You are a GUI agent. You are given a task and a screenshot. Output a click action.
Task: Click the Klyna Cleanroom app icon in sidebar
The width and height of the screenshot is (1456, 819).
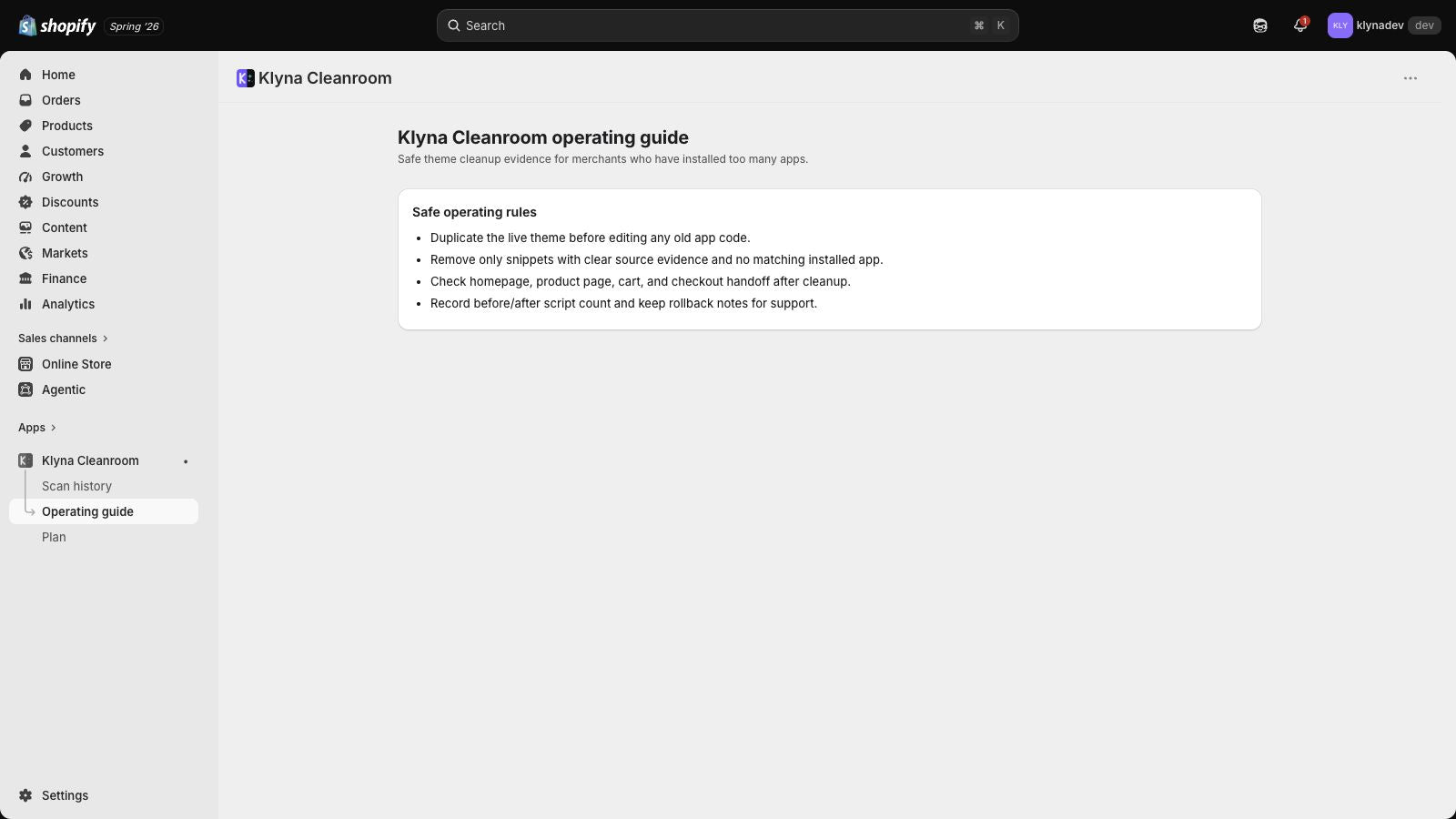[25, 460]
